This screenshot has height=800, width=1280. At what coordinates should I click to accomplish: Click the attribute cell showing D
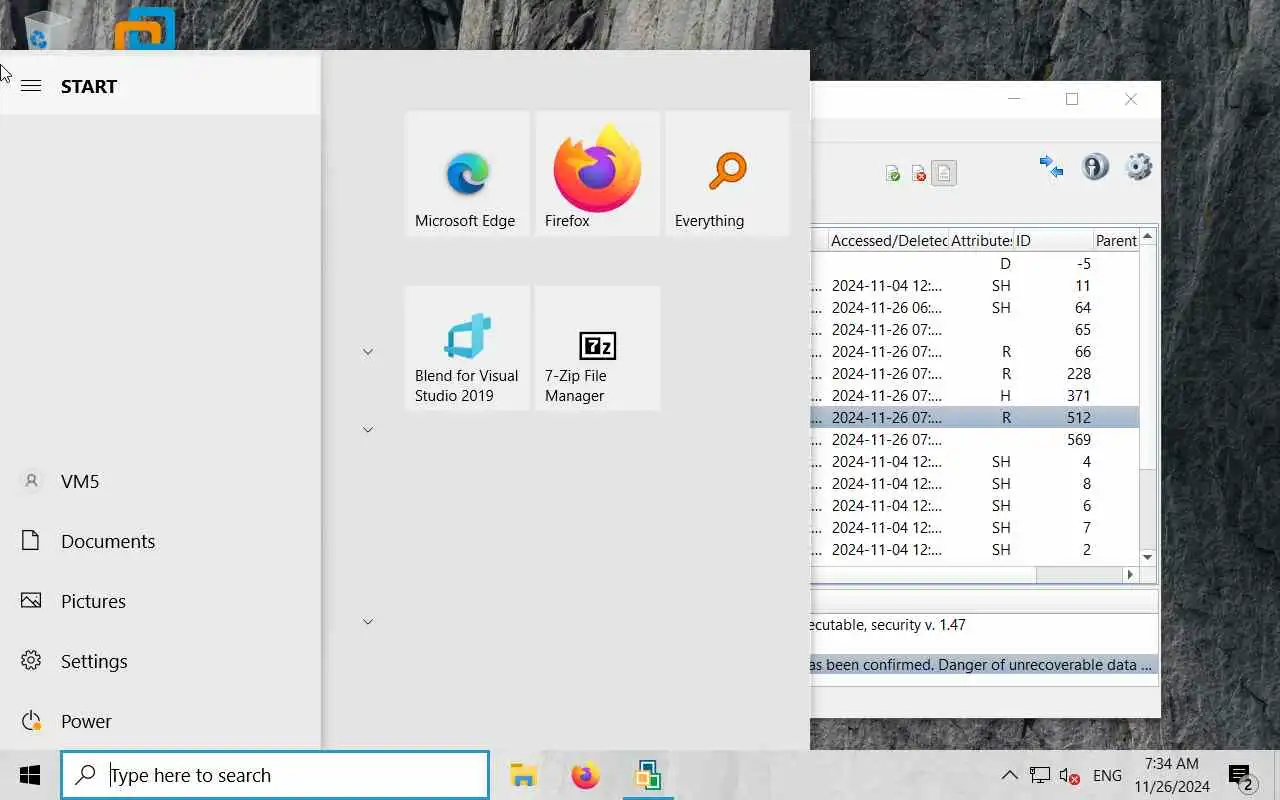[x=1005, y=264]
